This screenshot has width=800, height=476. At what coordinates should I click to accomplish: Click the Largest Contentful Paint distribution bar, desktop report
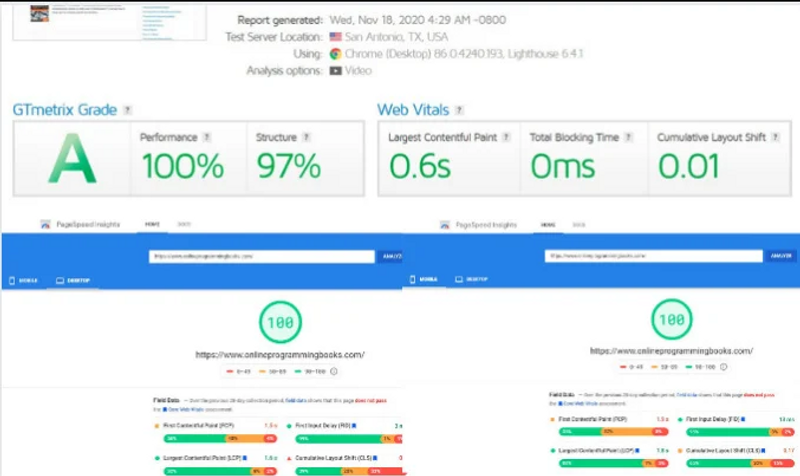(x=220, y=471)
